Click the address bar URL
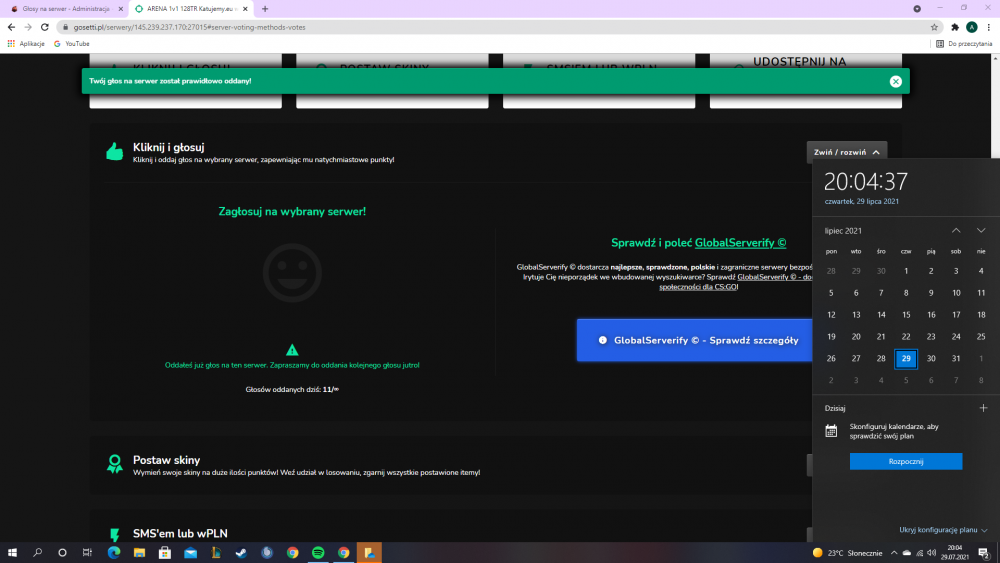 click(x=189, y=27)
